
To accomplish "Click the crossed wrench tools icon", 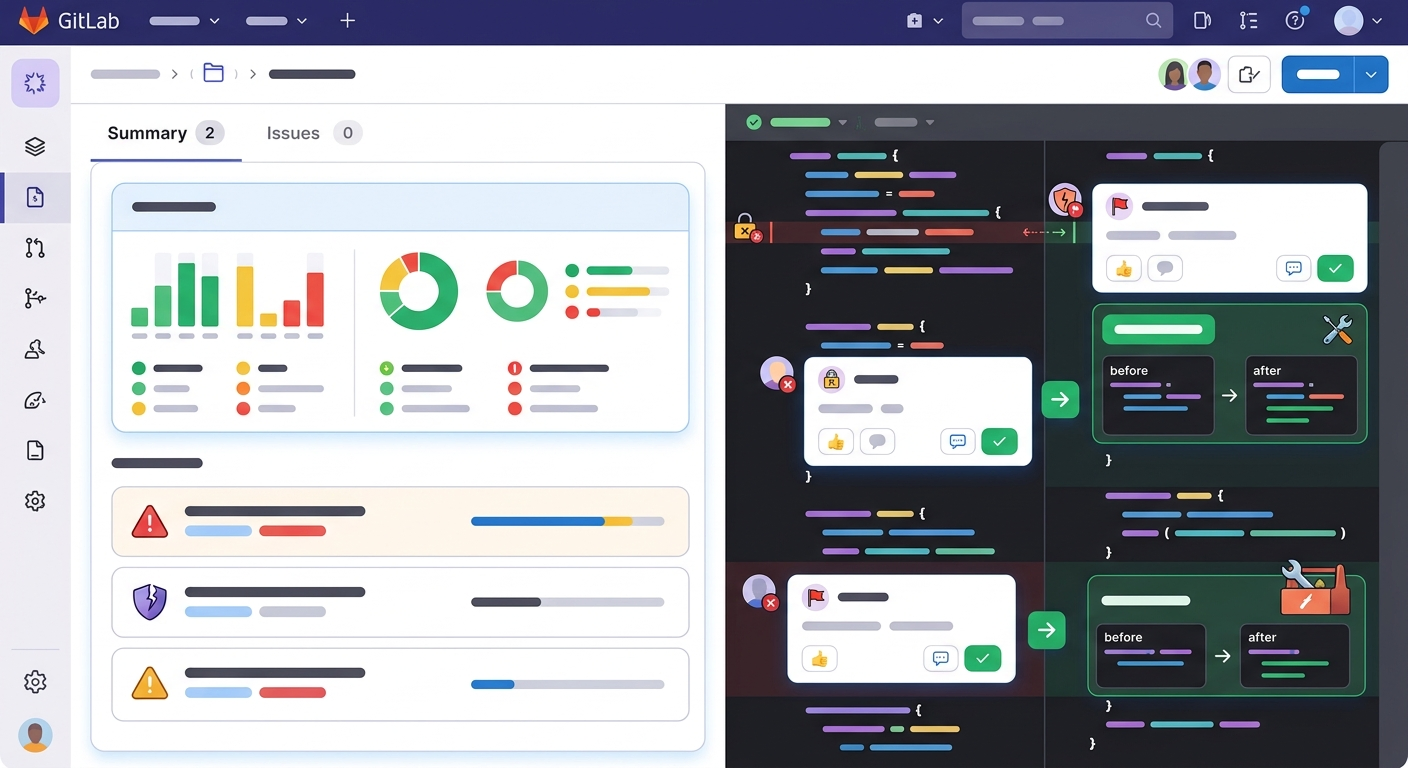I will (x=1337, y=329).
